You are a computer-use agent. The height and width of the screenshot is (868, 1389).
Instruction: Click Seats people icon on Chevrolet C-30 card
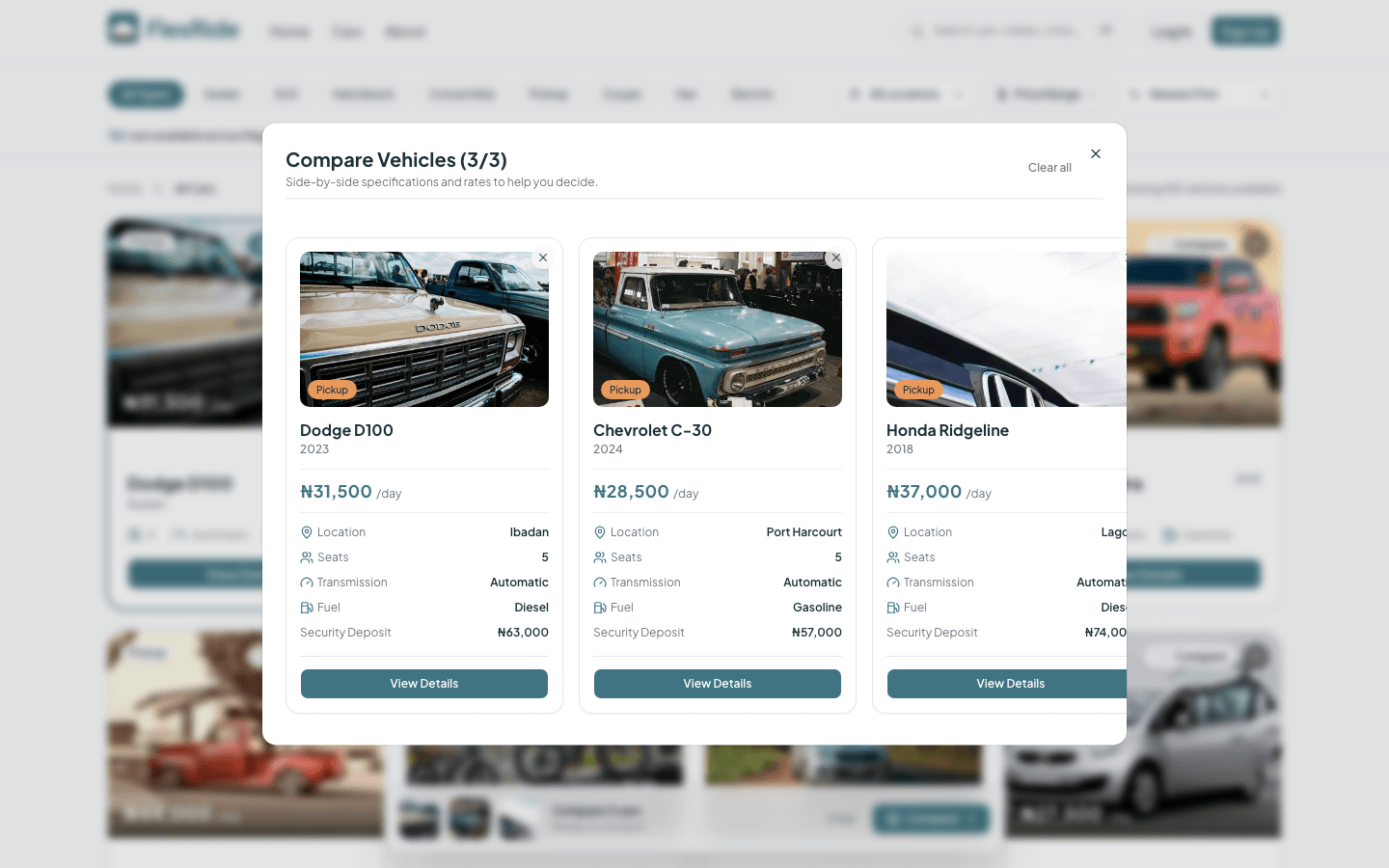600,557
